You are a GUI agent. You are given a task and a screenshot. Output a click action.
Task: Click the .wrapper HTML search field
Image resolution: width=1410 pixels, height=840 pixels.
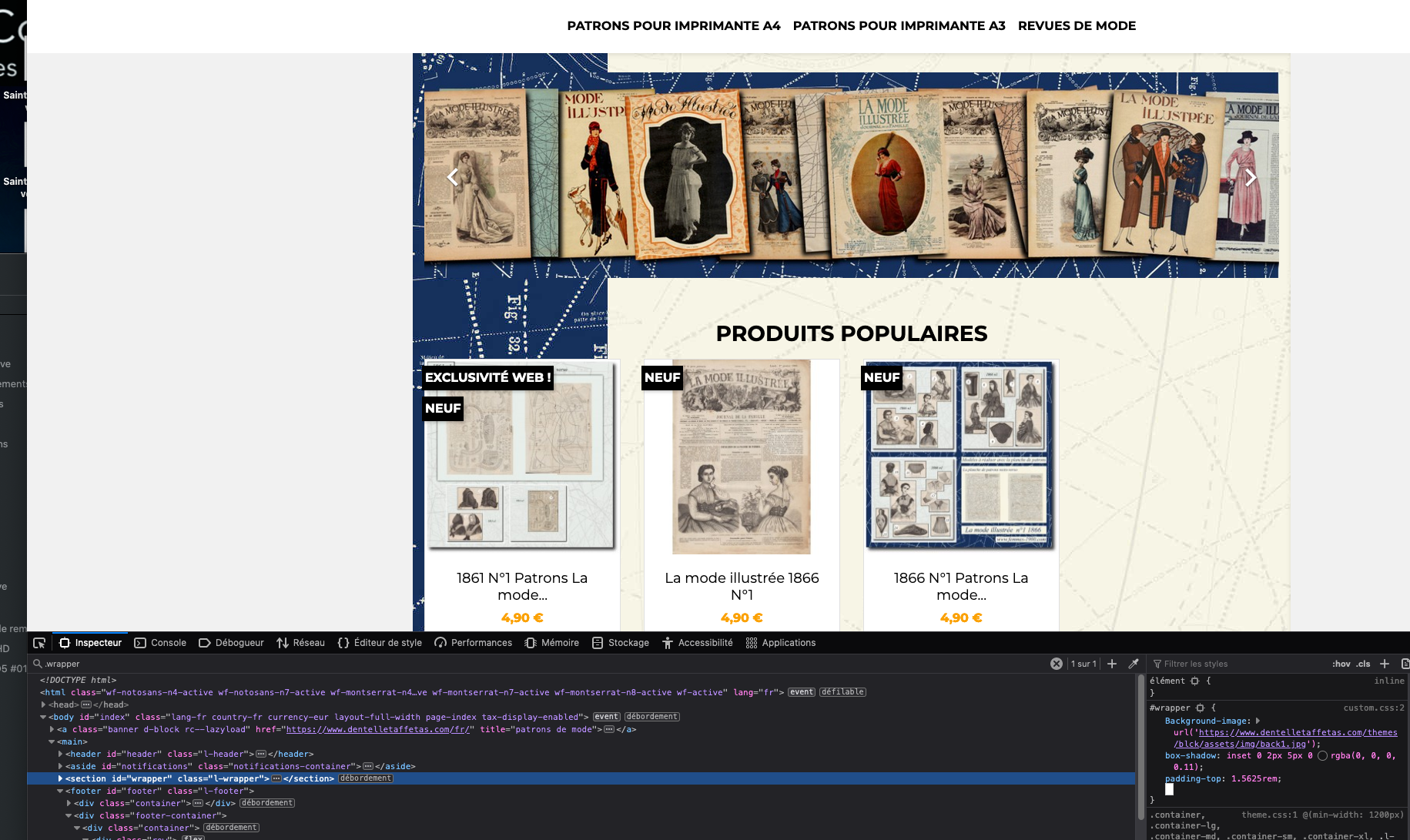(x=539, y=664)
